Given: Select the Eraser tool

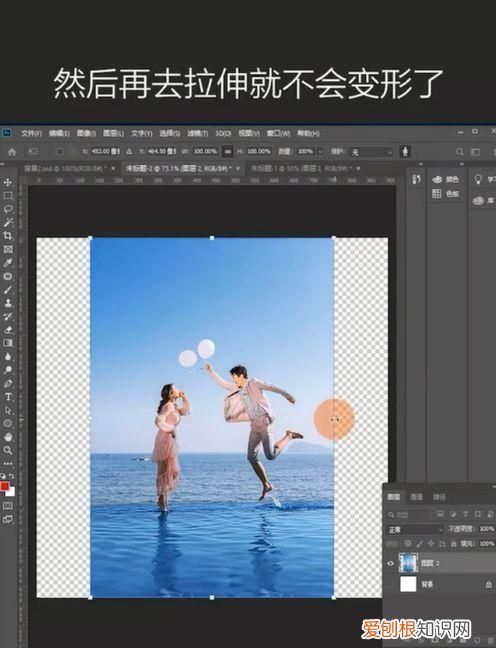Looking at the screenshot, I should (x=8, y=330).
